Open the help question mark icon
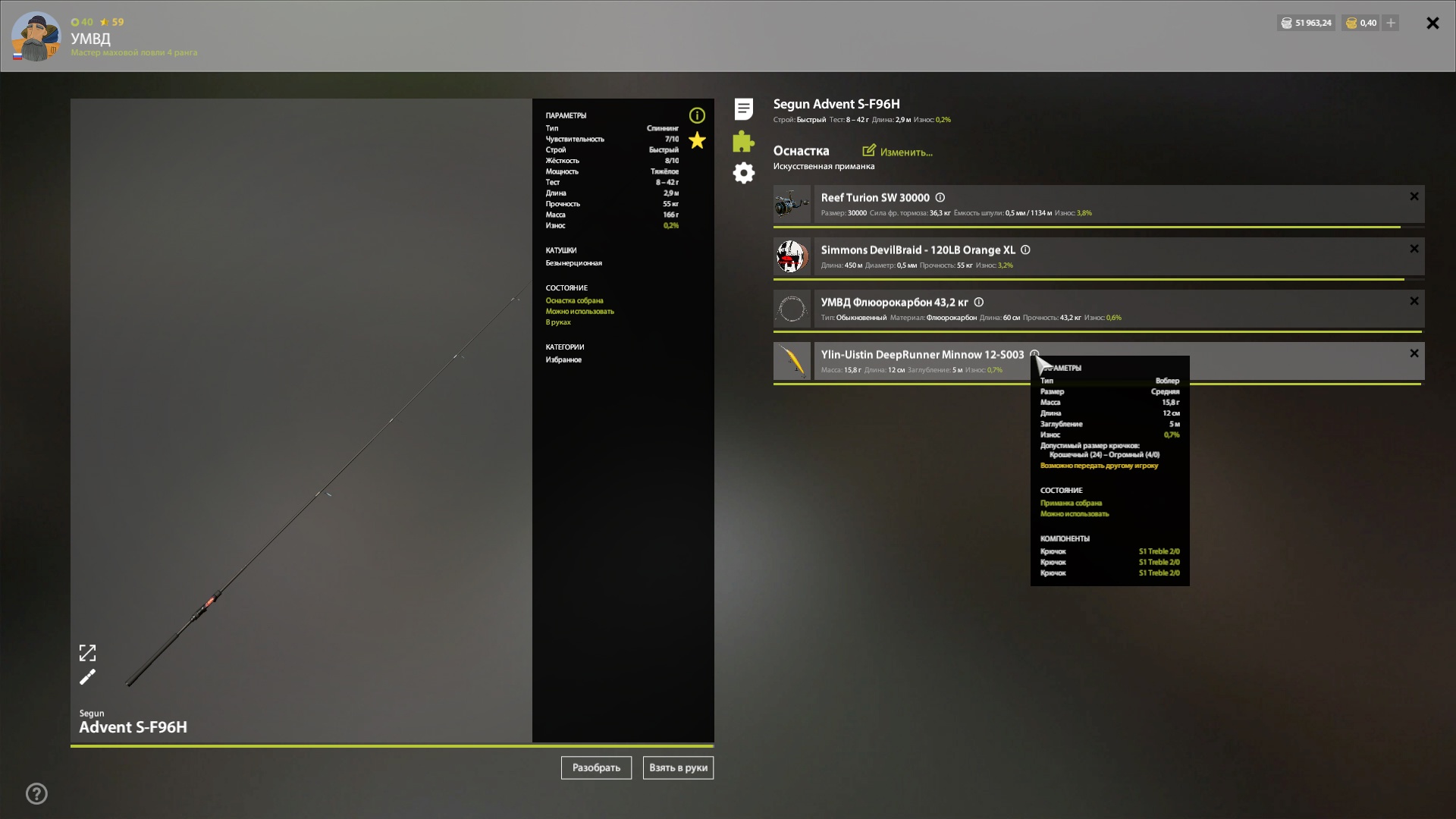Viewport: 1456px width, 819px height. coord(36,794)
